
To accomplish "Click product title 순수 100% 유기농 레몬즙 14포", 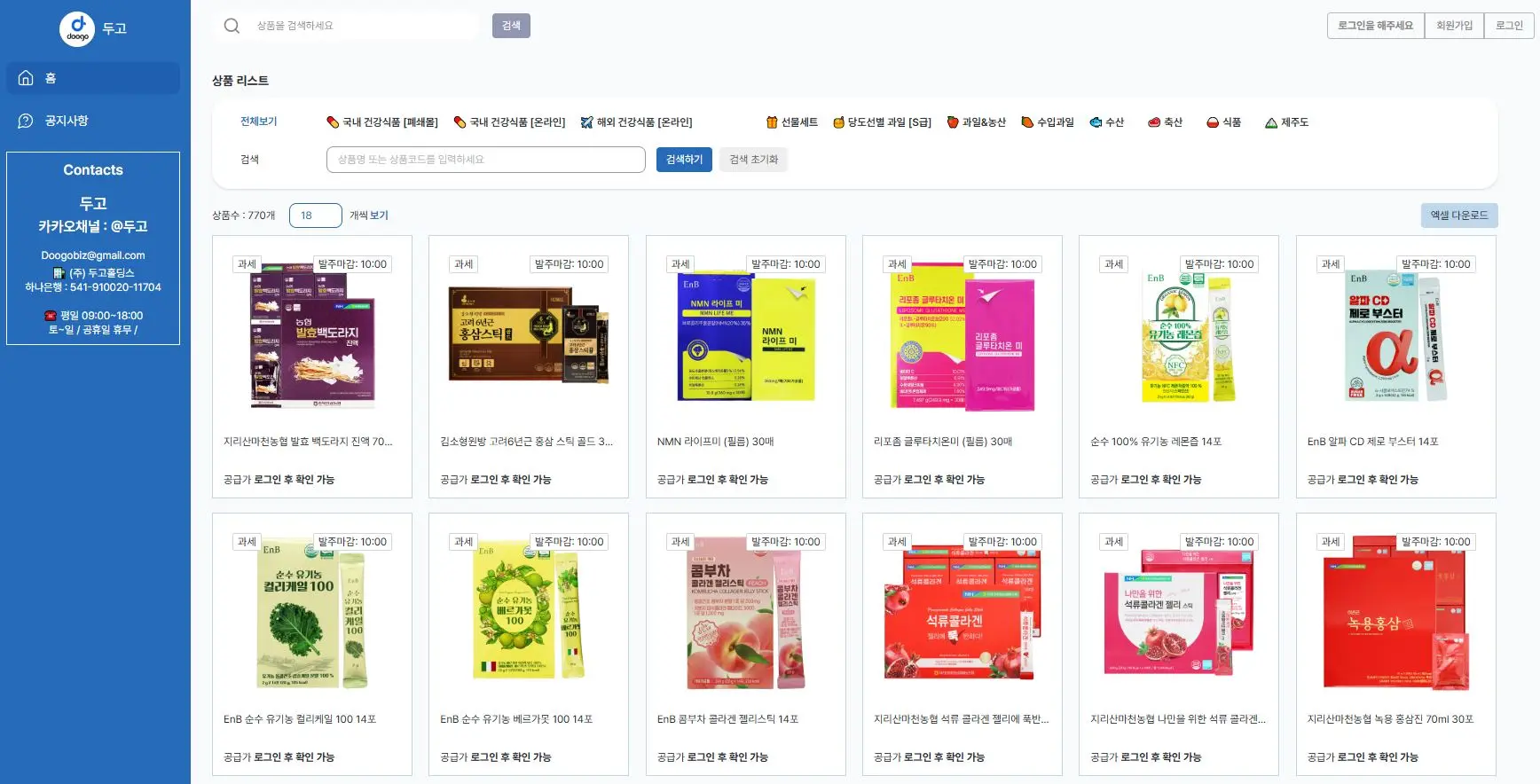I will (x=1156, y=442).
